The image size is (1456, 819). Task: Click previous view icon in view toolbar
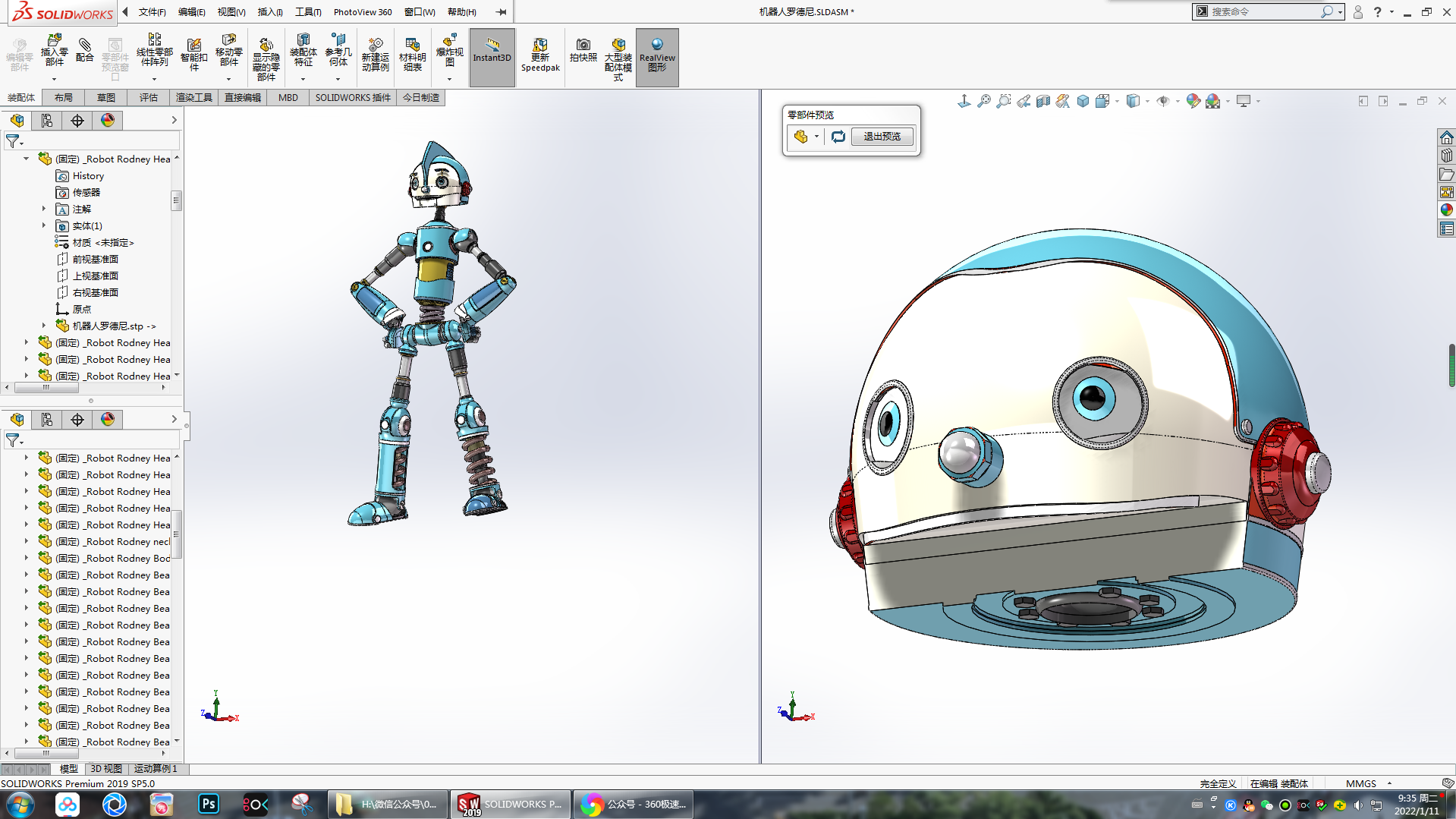pyautogui.click(x=1024, y=101)
